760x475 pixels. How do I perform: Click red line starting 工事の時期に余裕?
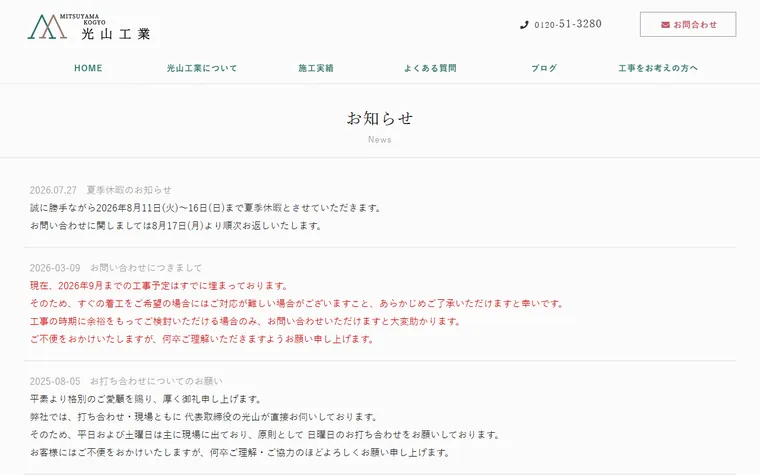click(245, 321)
